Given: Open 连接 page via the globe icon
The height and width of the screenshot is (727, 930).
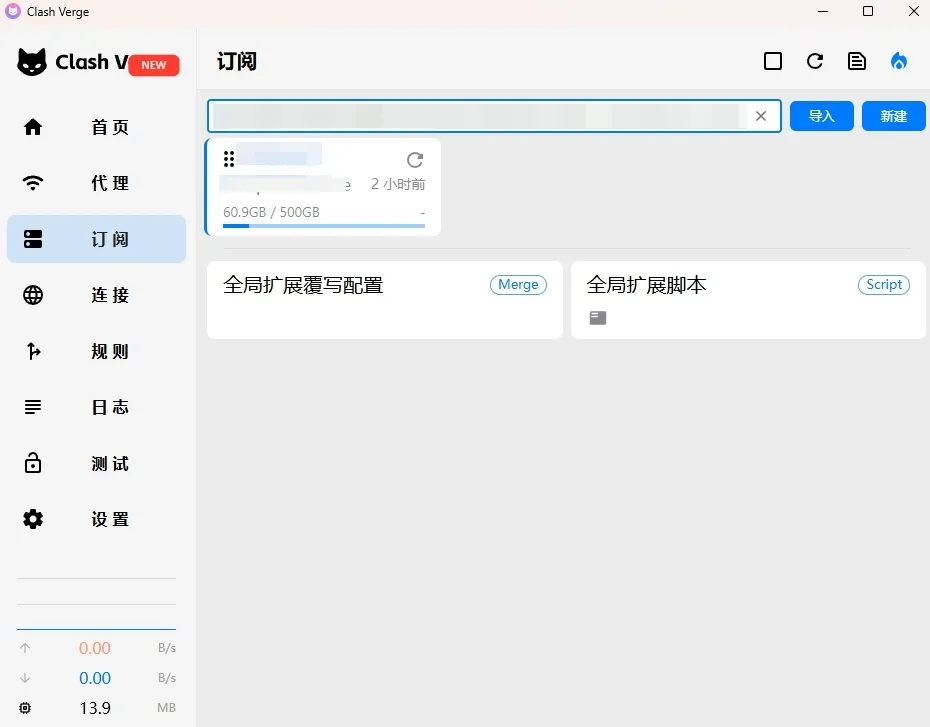Looking at the screenshot, I should pos(33,295).
